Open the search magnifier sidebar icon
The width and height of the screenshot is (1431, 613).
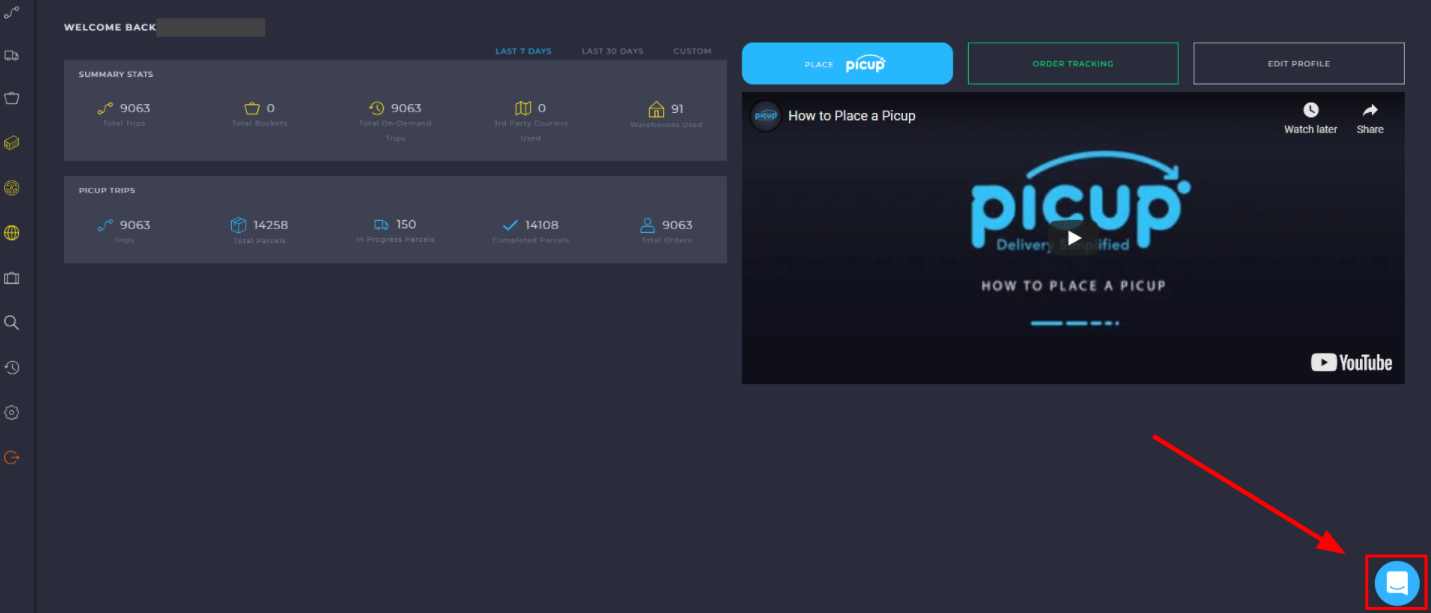(12, 323)
